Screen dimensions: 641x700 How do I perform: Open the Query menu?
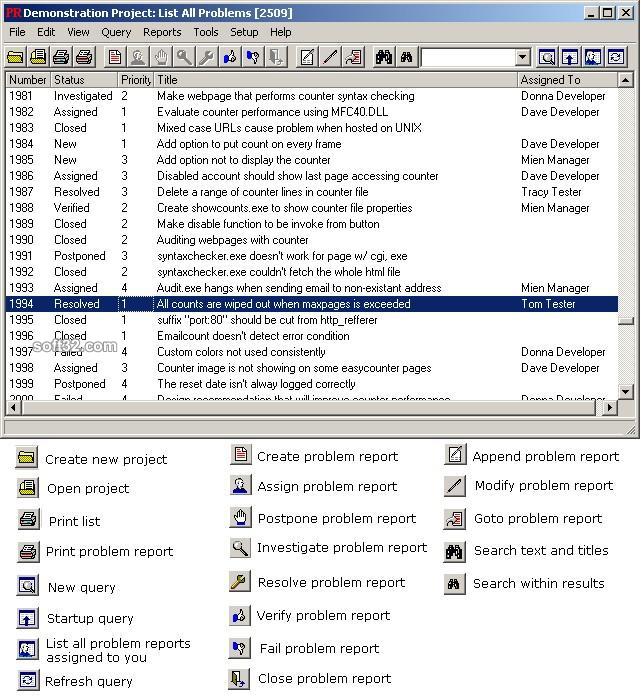tap(116, 32)
